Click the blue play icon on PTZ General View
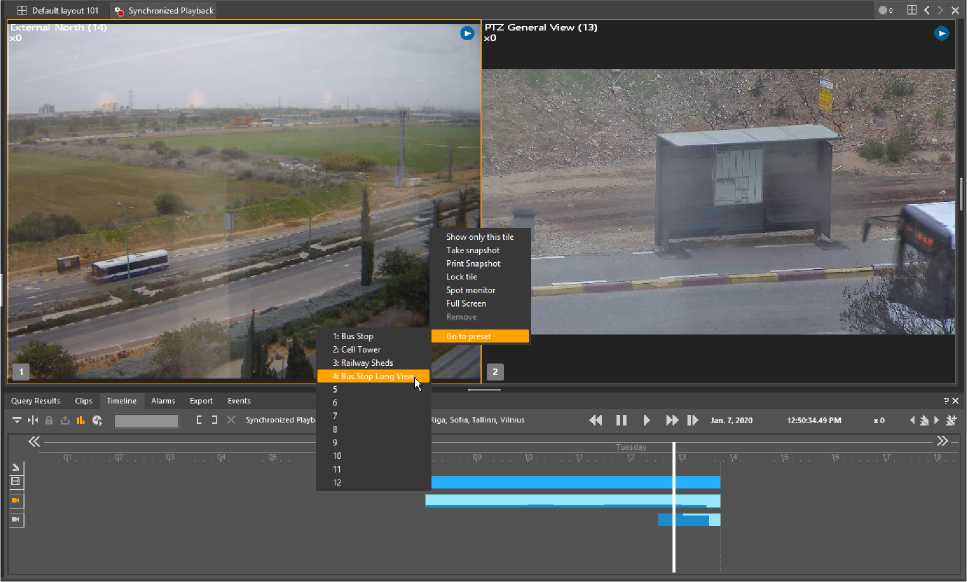 pos(941,33)
